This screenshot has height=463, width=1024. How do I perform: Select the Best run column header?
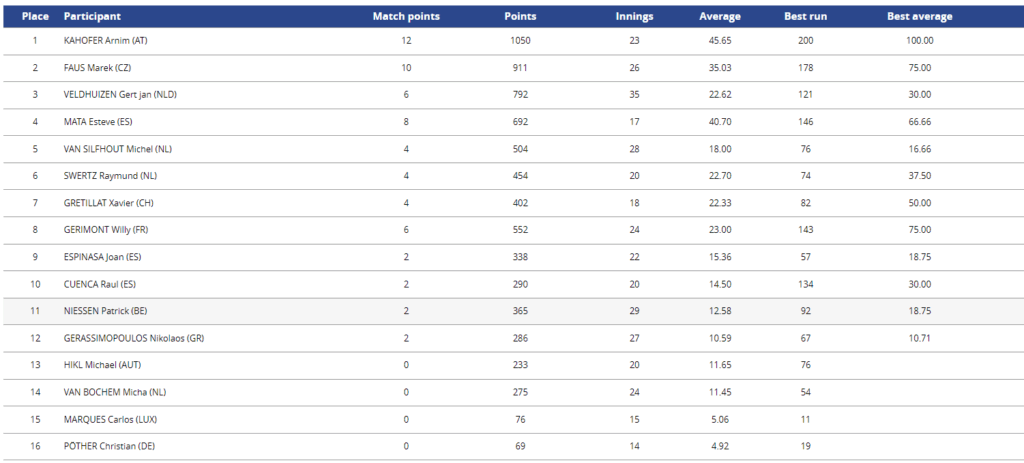coord(805,17)
